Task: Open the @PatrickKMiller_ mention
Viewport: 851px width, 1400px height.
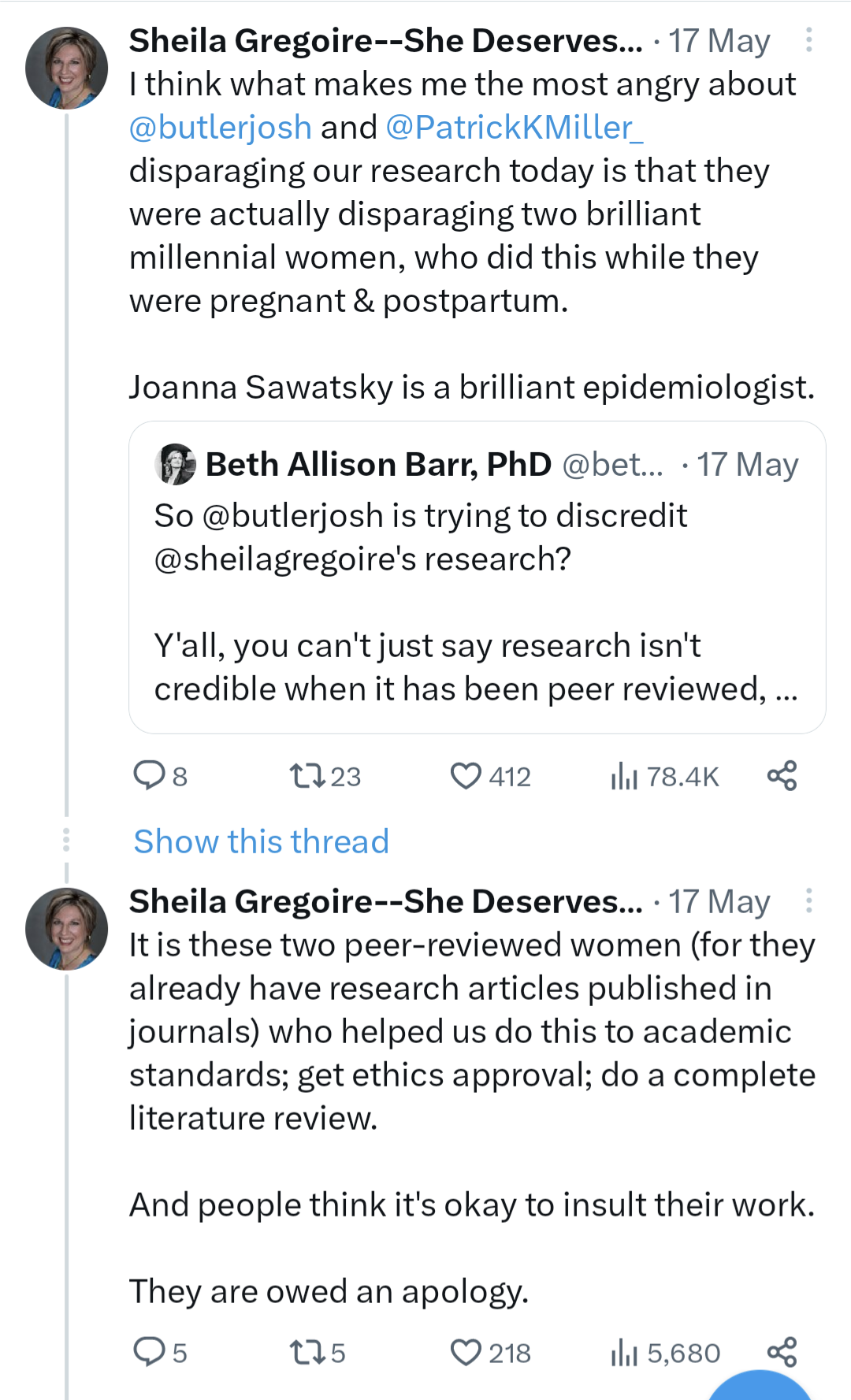Action: pyautogui.click(x=514, y=128)
